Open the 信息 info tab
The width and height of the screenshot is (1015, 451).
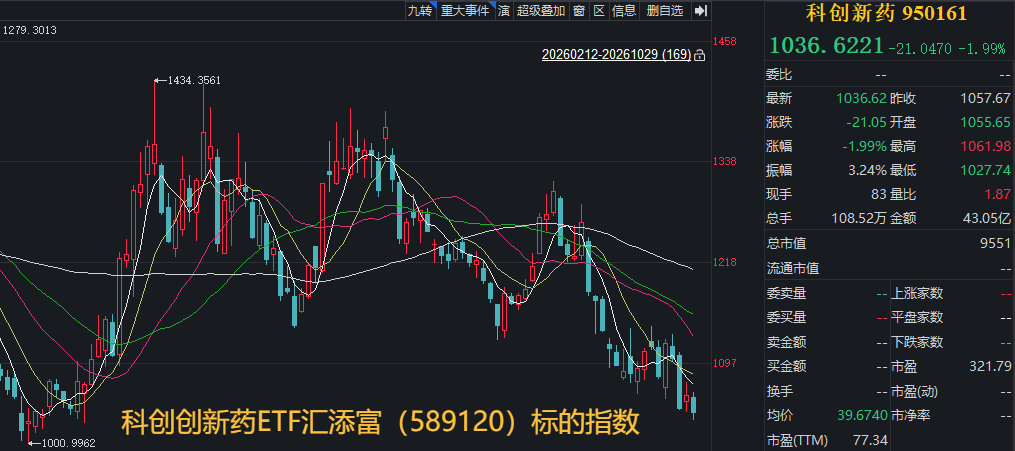624,10
